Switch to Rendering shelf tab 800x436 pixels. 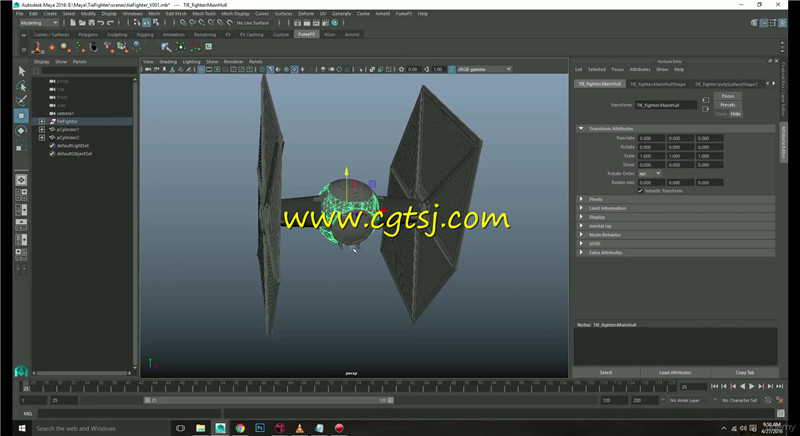[x=205, y=35]
